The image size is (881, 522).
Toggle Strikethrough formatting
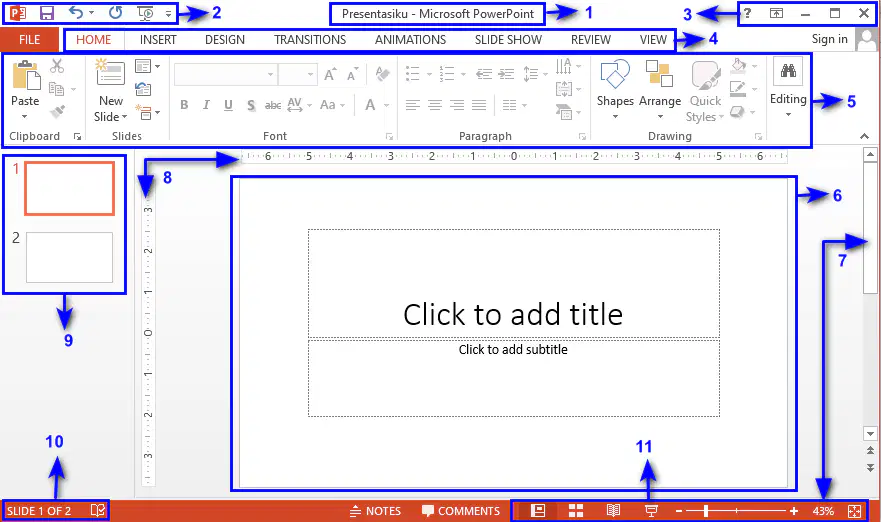pos(273,105)
